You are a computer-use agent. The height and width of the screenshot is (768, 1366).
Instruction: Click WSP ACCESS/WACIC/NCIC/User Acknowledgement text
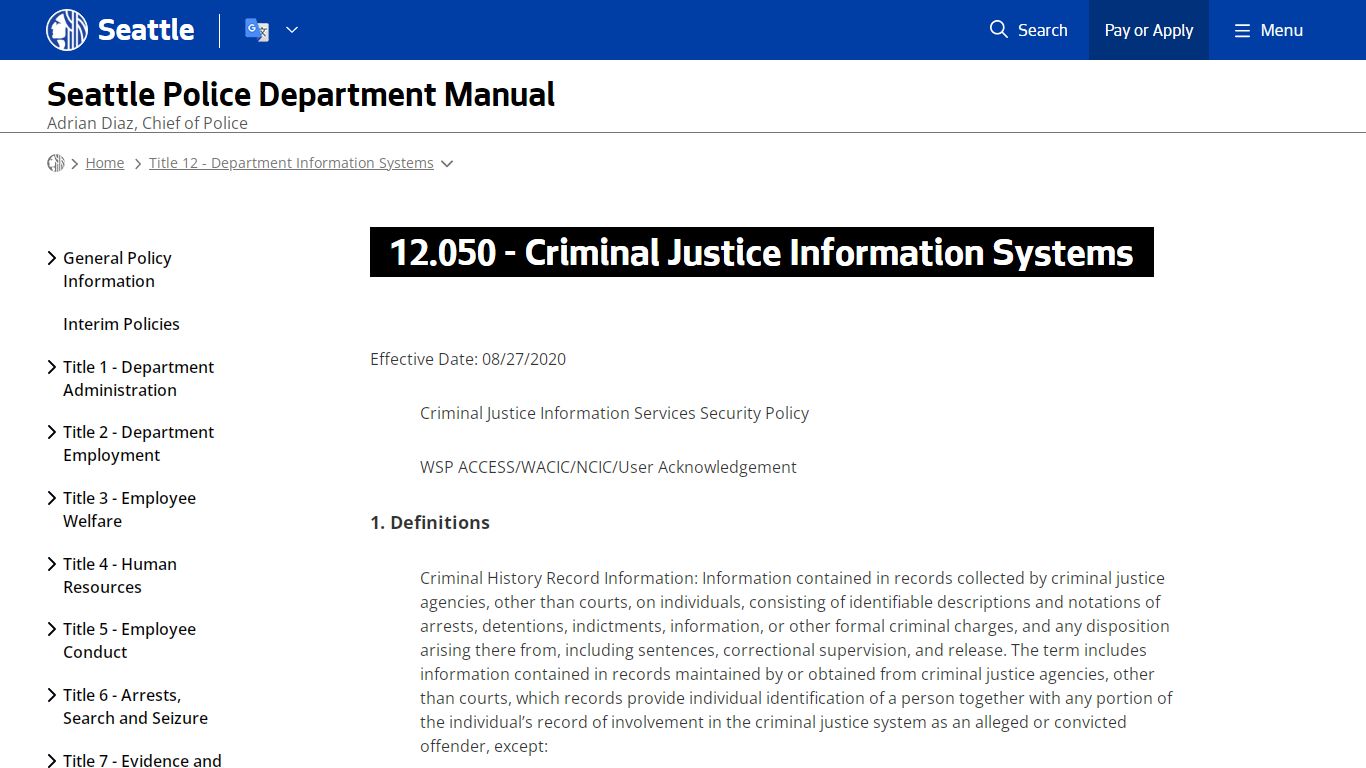coord(608,467)
